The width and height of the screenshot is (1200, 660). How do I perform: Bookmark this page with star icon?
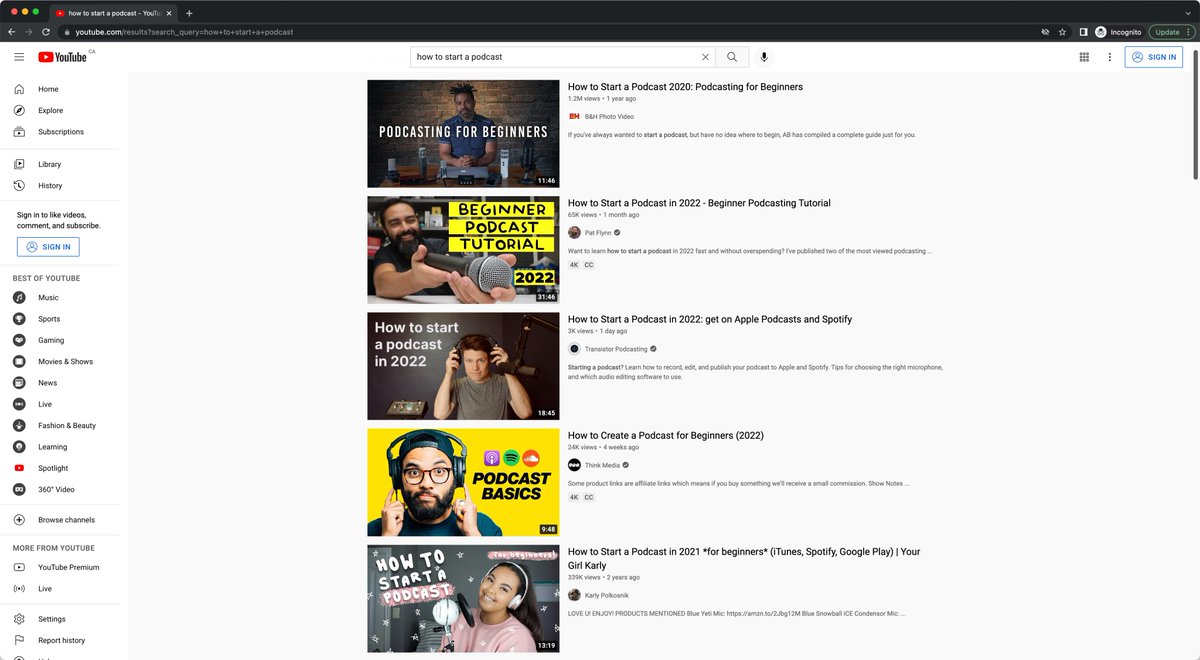tap(1063, 32)
